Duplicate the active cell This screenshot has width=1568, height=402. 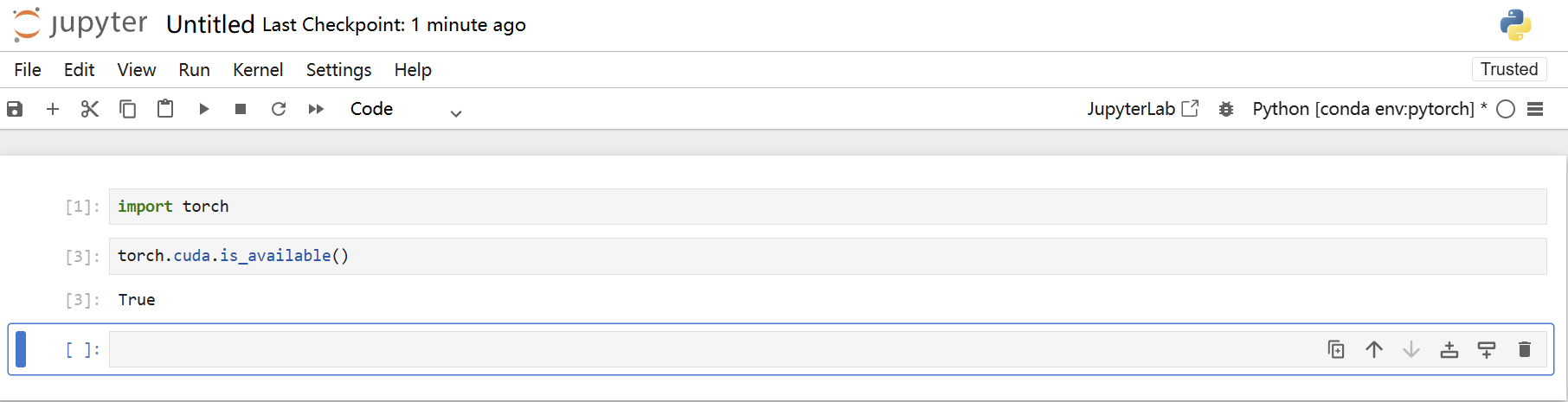(x=1336, y=349)
